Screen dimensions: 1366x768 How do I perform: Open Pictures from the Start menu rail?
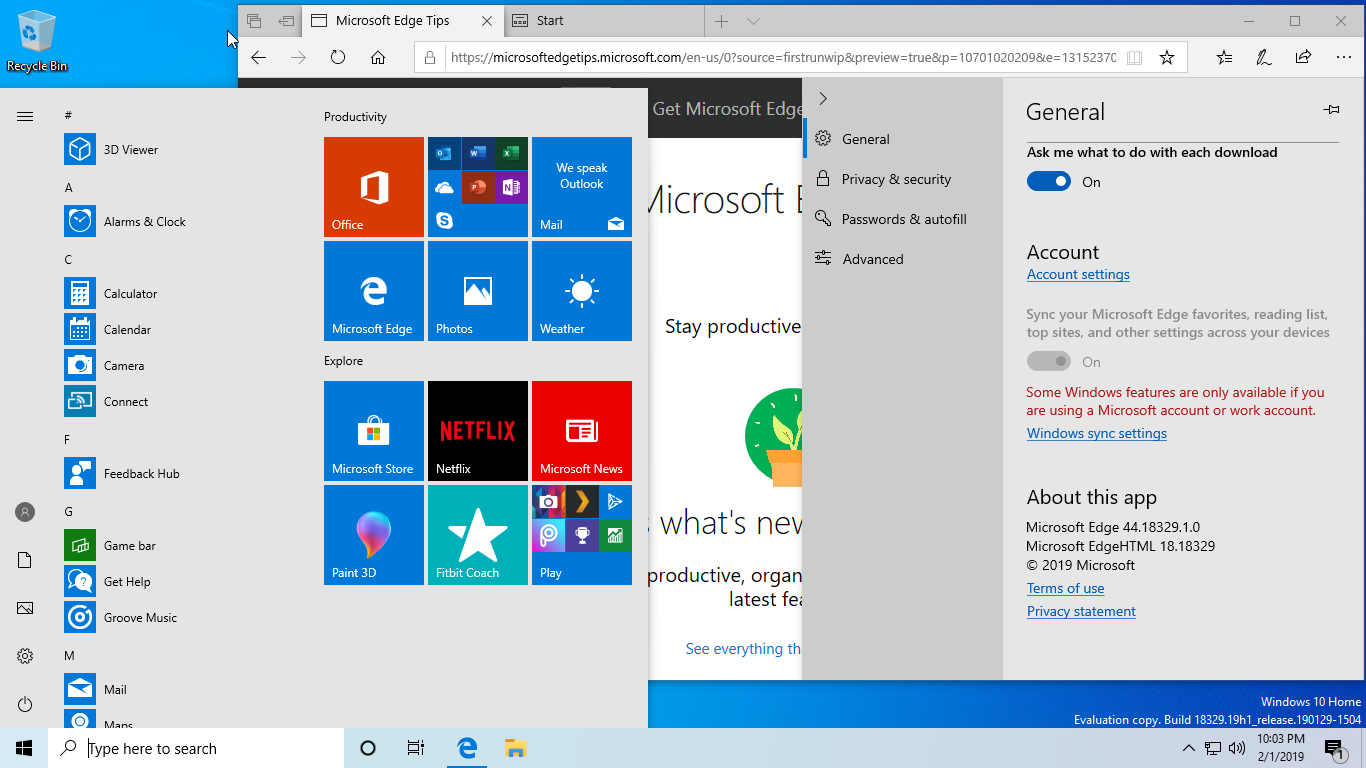coord(25,608)
